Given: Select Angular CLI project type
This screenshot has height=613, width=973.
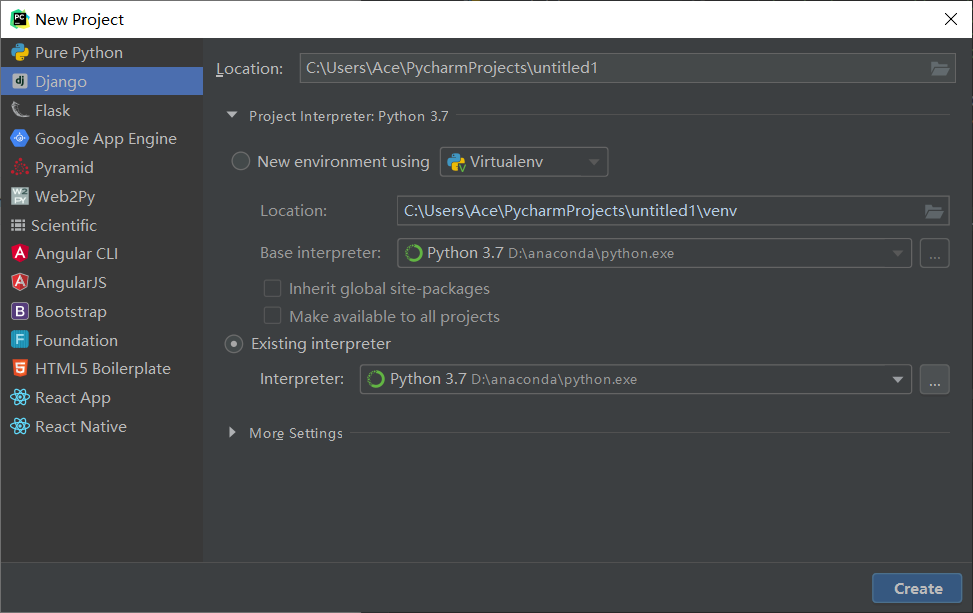Looking at the screenshot, I should 102,253.
